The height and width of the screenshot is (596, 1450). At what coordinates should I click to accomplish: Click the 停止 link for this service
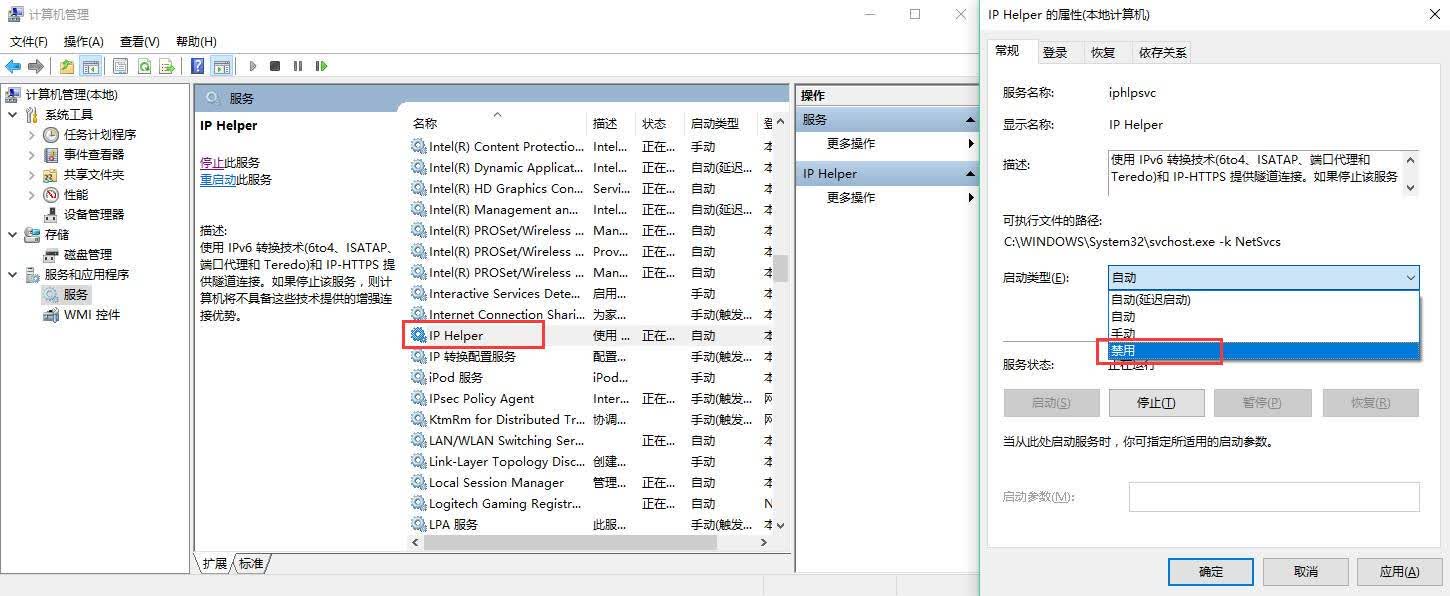212,162
